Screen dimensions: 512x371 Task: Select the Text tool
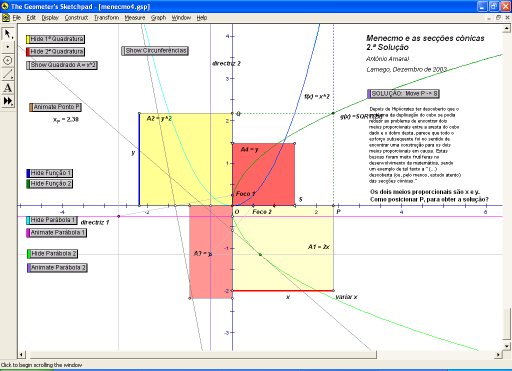point(8,88)
